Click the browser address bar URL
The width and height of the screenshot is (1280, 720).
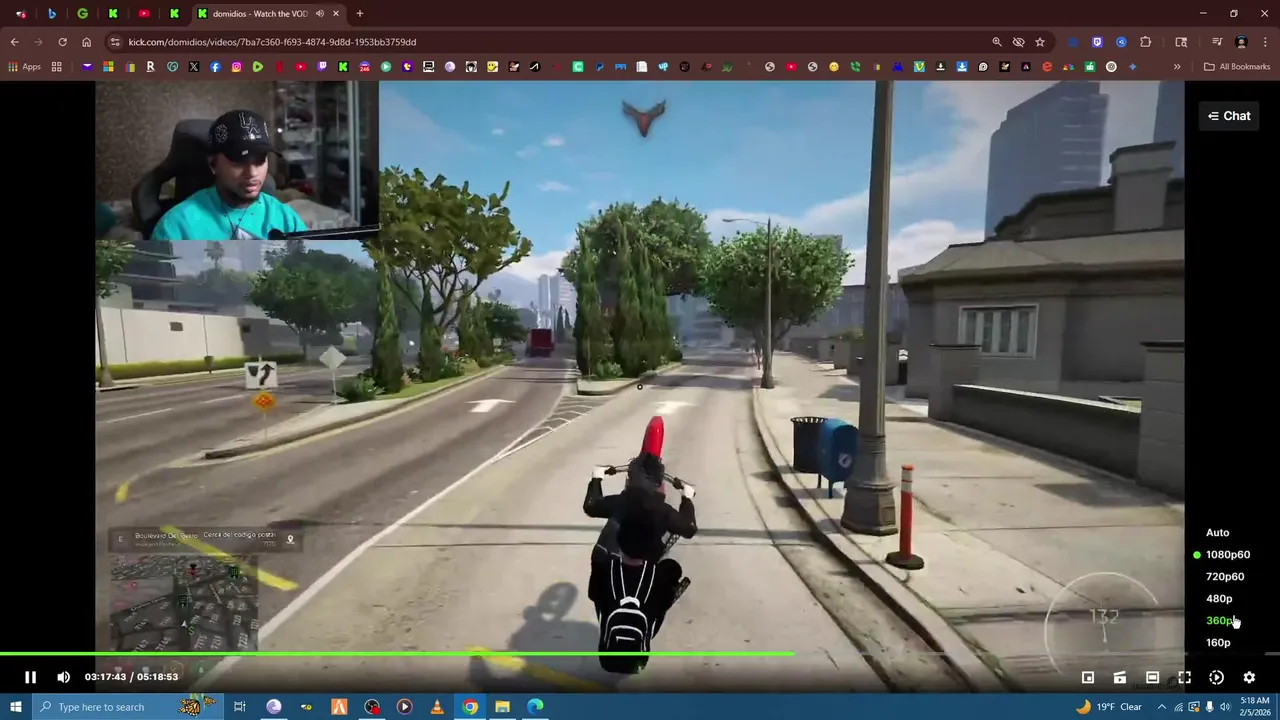coord(272,42)
